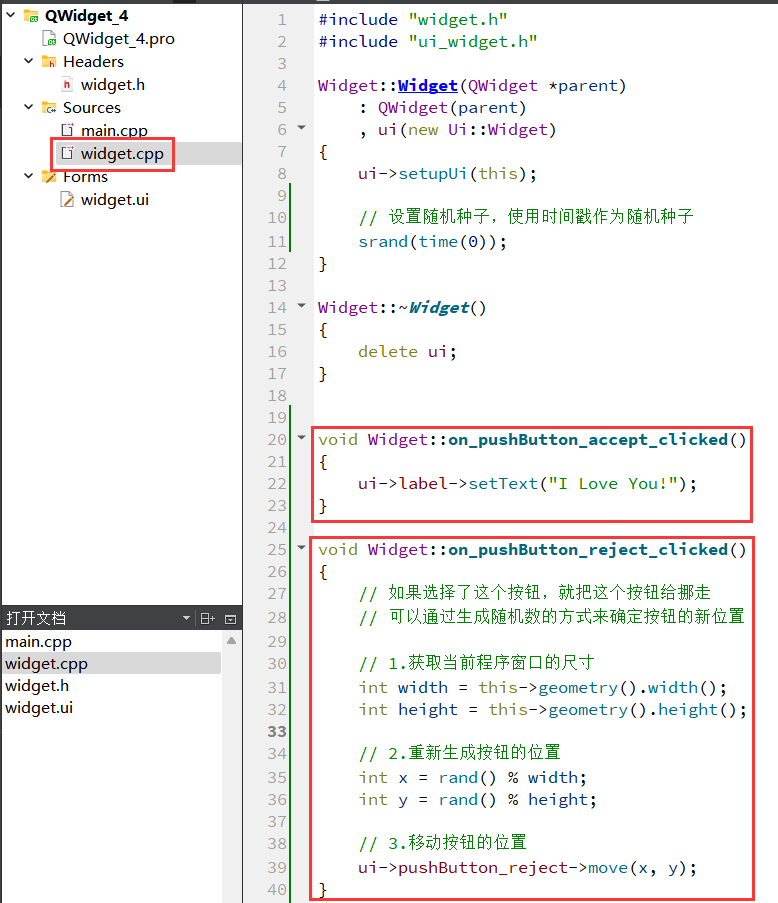Click the comment 3.移动按钮的位置
This screenshot has width=778, height=903.
442,843
